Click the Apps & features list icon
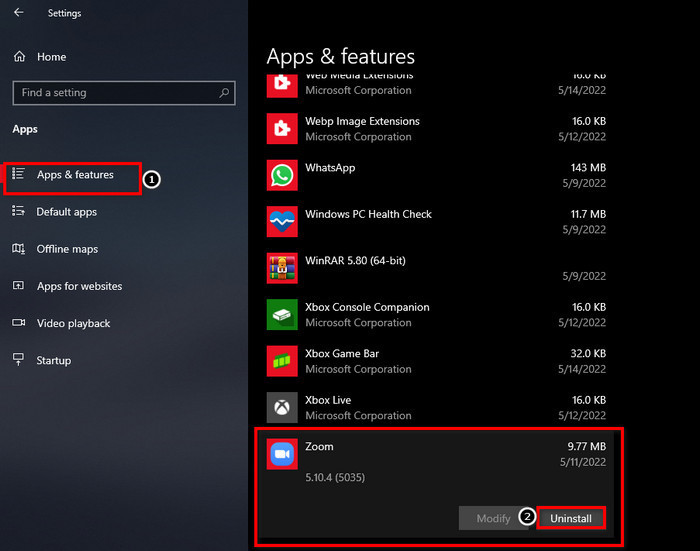The width and height of the screenshot is (700, 551). 18,174
